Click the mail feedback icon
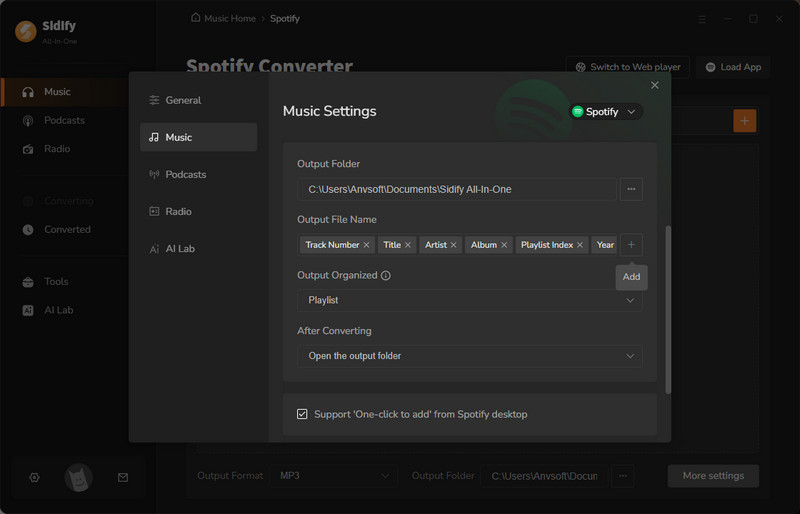This screenshot has width=800, height=514. click(123, 478)
